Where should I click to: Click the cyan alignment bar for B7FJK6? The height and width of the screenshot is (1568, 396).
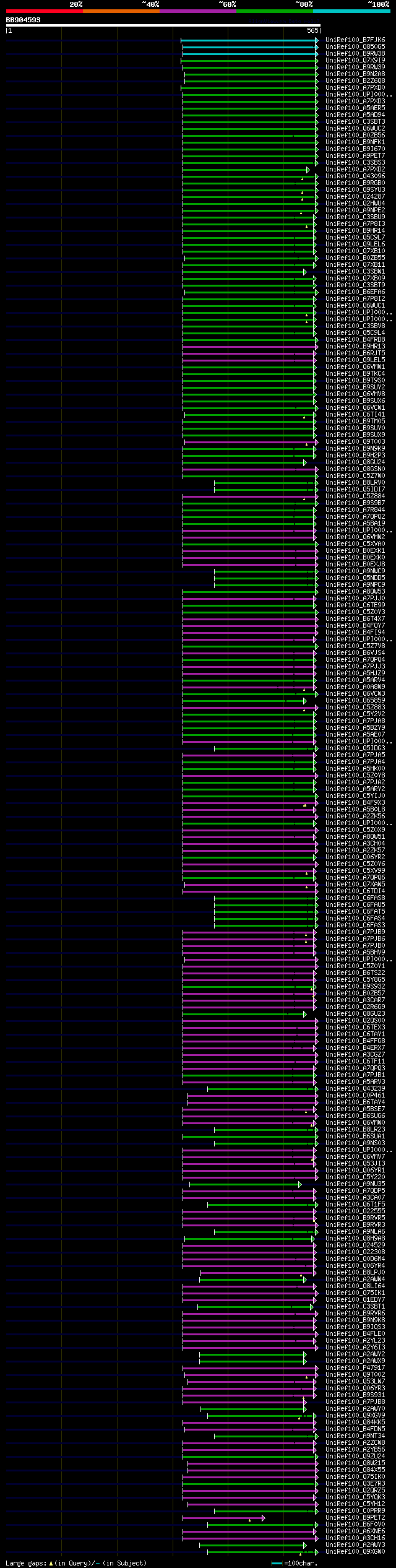pos(249,40)
